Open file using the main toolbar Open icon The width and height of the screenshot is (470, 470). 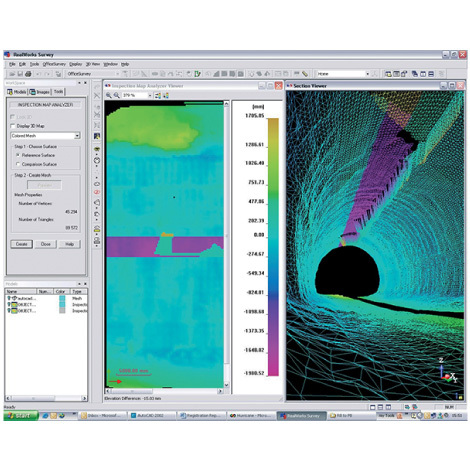tap(12, 74)
